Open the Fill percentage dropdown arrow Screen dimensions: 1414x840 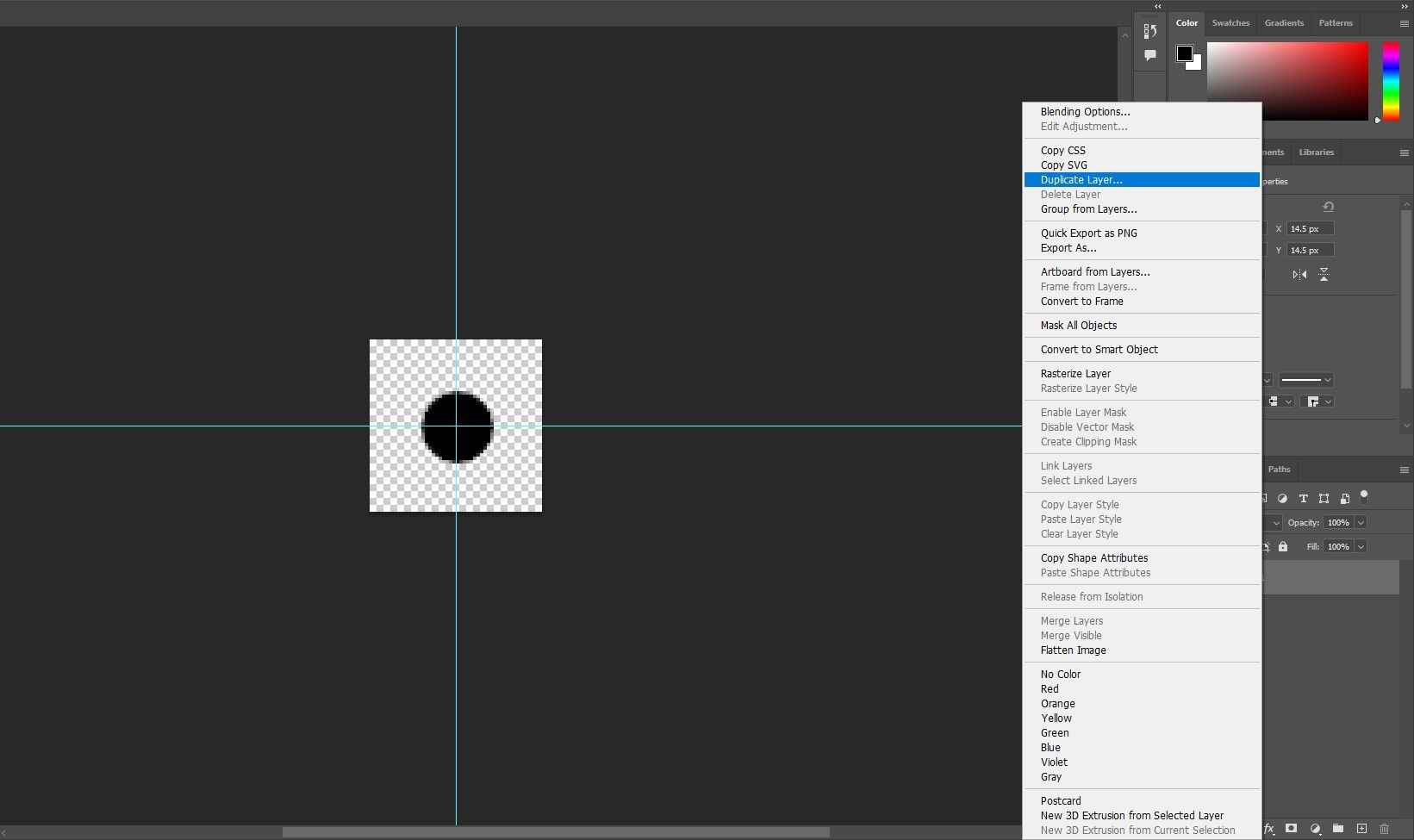coord(1361,547)
